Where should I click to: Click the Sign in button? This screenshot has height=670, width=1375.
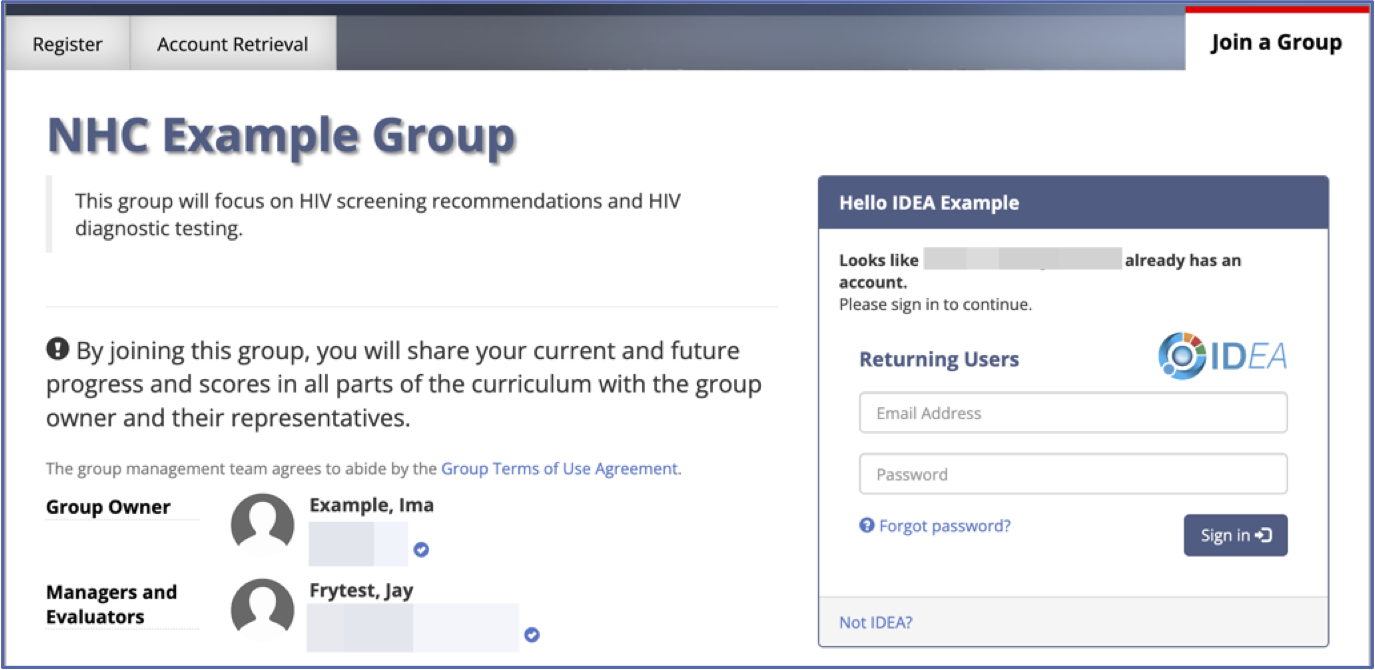(x=1235, y=535)
